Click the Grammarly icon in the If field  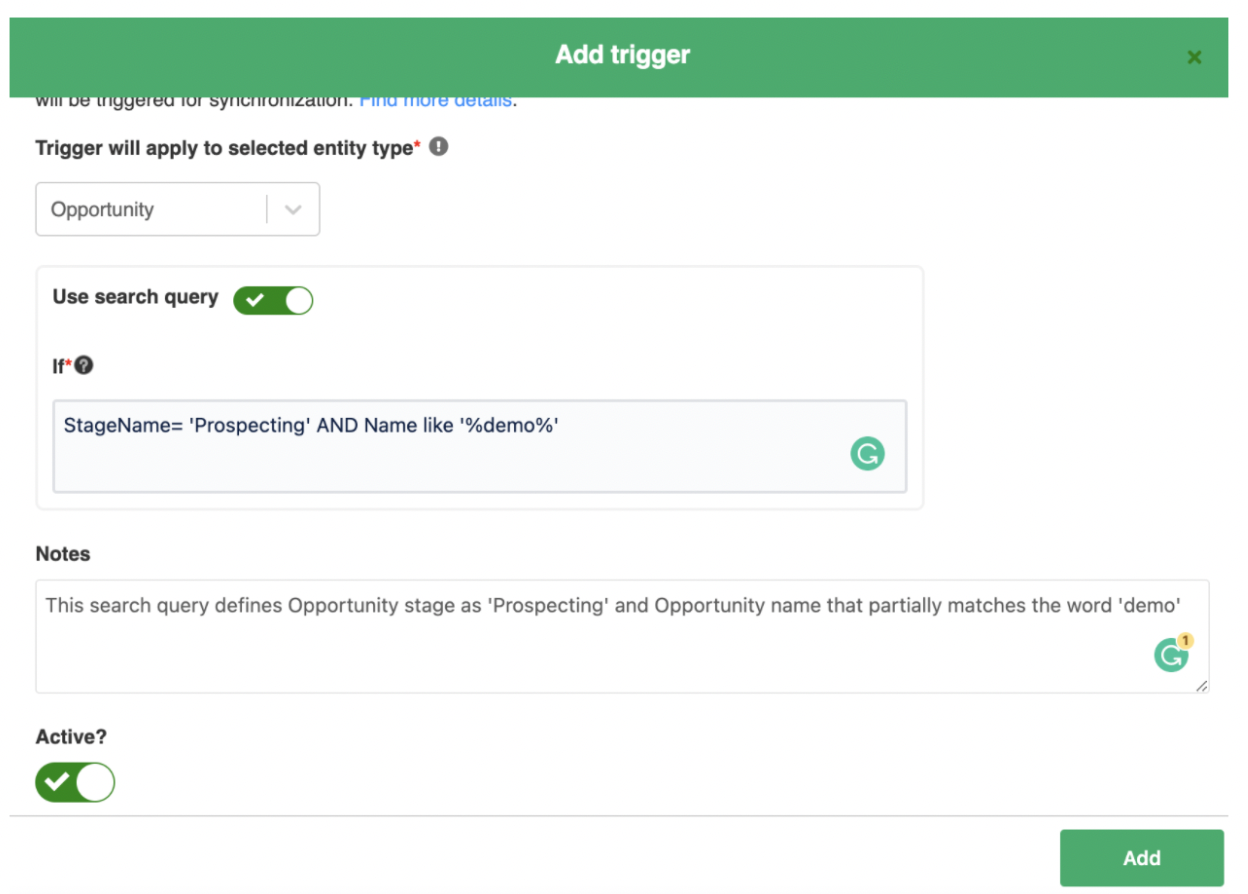coord(867,455)
